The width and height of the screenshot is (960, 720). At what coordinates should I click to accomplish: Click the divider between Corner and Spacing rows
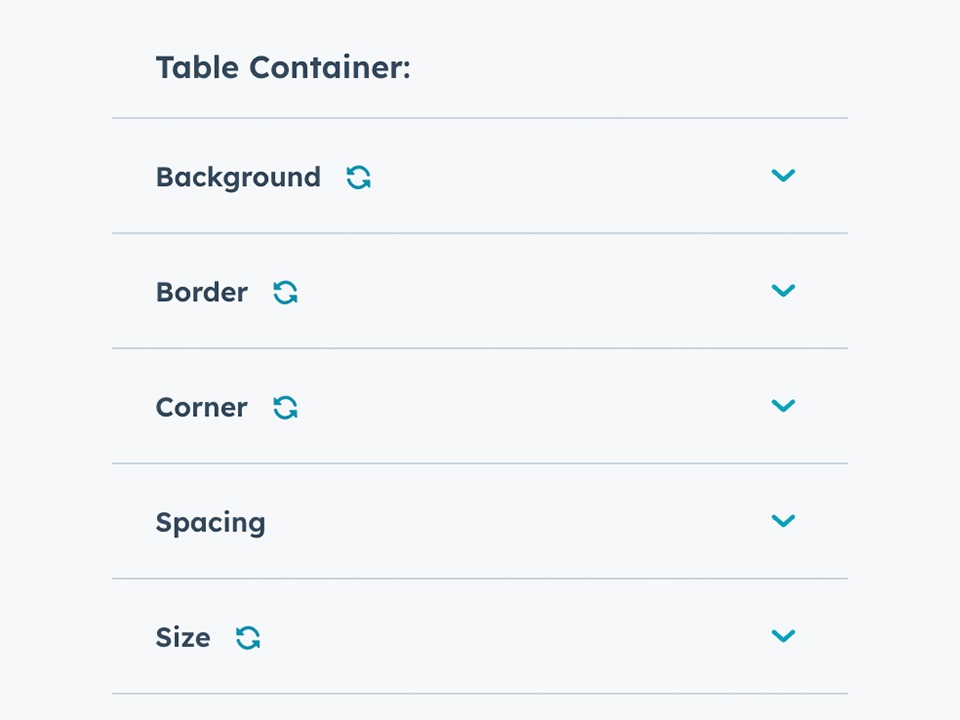coord(480,463)
